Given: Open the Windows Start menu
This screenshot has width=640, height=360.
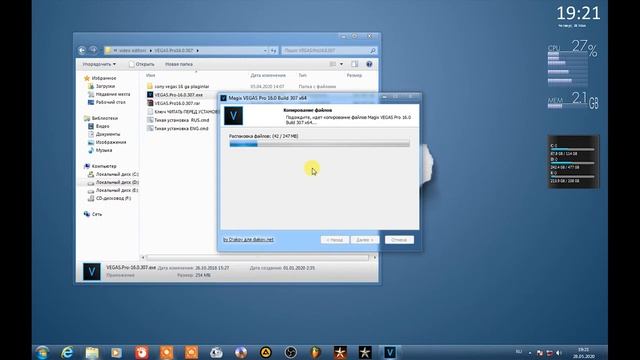Looking at the screenshot, I should click(x=42, y=352).
